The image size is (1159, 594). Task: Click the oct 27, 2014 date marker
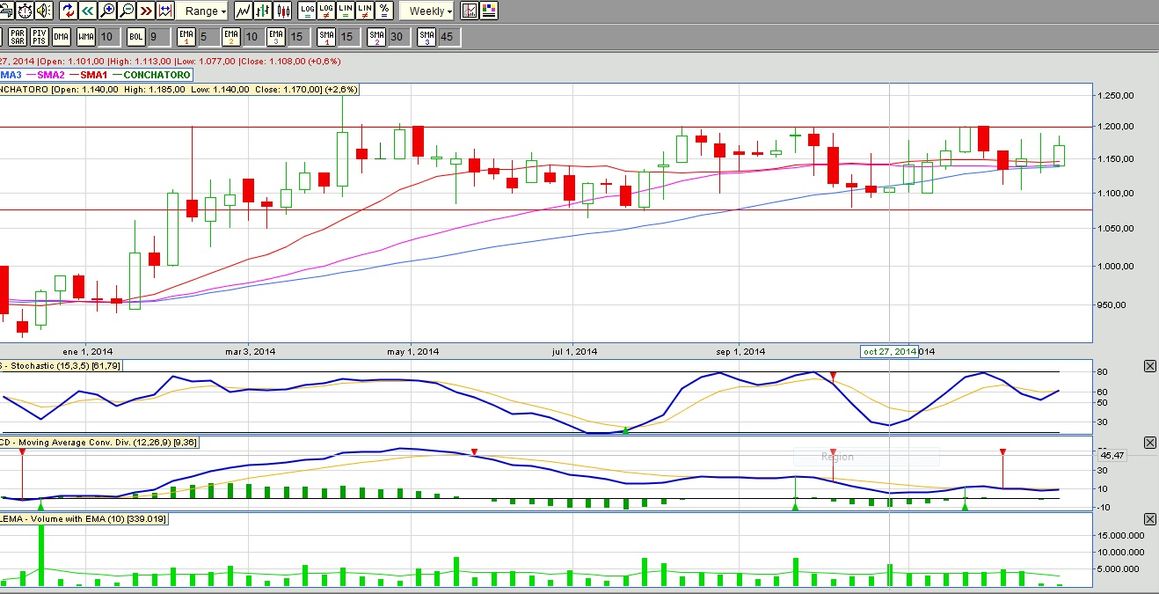tap(889, 352)
